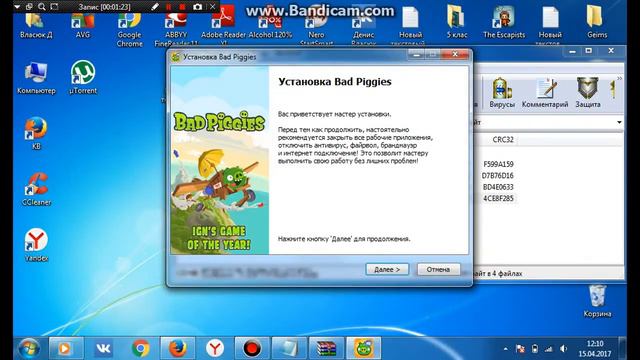Open the Компьютер desktop icon
This screenshot has width=640, height=360.
point(36,78)
